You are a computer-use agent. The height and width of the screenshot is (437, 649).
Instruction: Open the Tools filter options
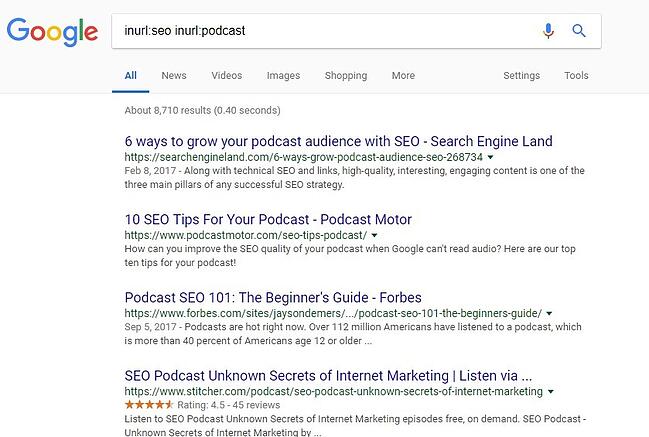(576, 75)
